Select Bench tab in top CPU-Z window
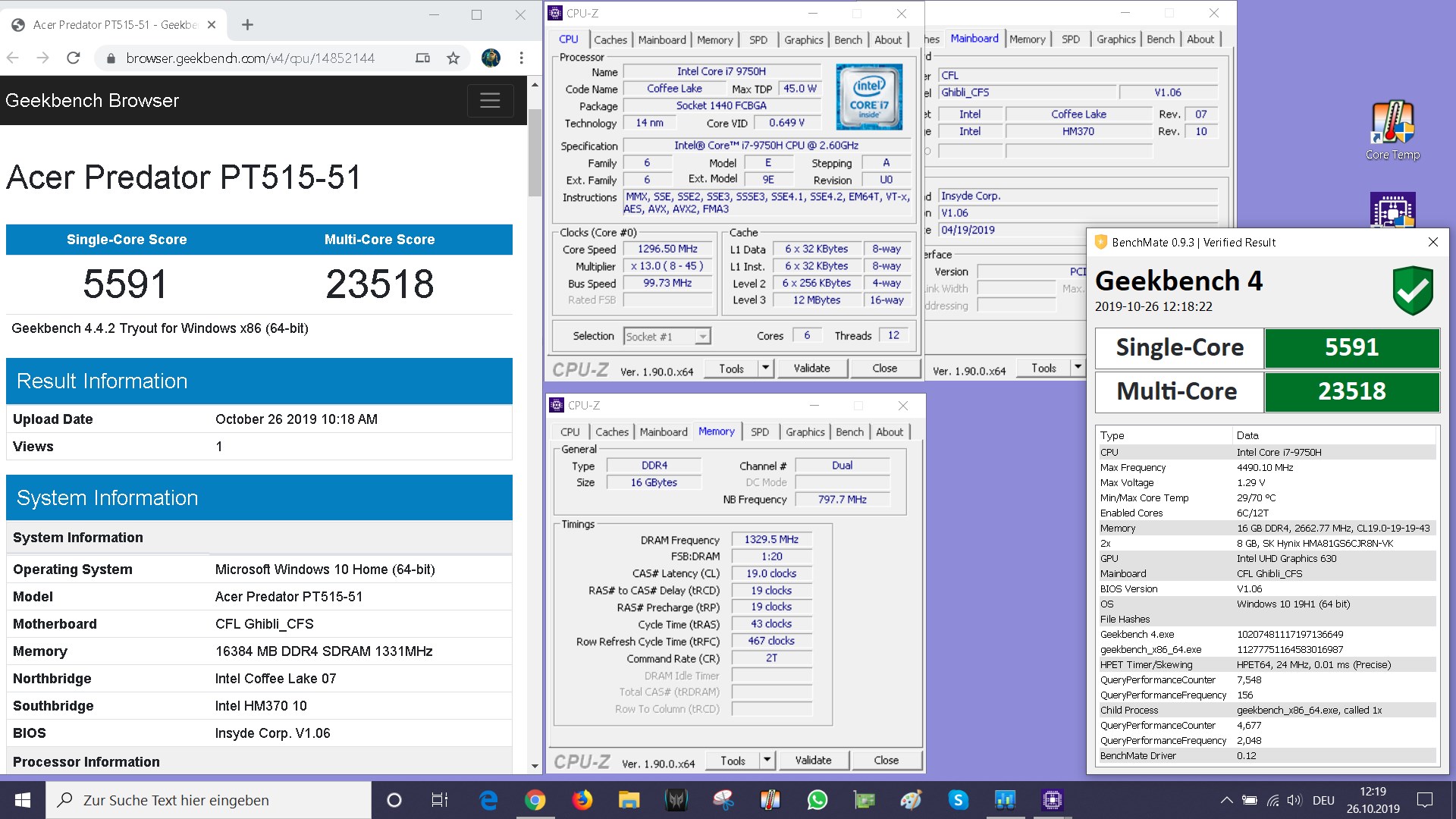 (x=849, y=40)
